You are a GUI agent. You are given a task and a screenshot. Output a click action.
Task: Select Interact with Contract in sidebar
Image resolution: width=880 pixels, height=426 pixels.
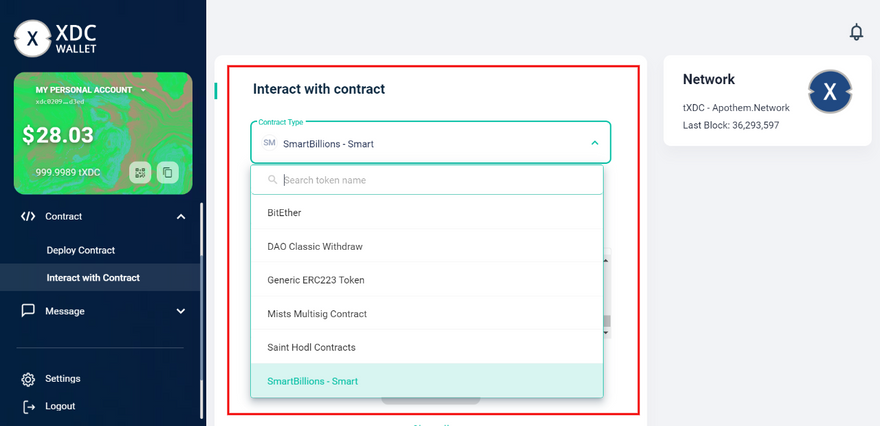pyautogui.click(x=93, y=277)
